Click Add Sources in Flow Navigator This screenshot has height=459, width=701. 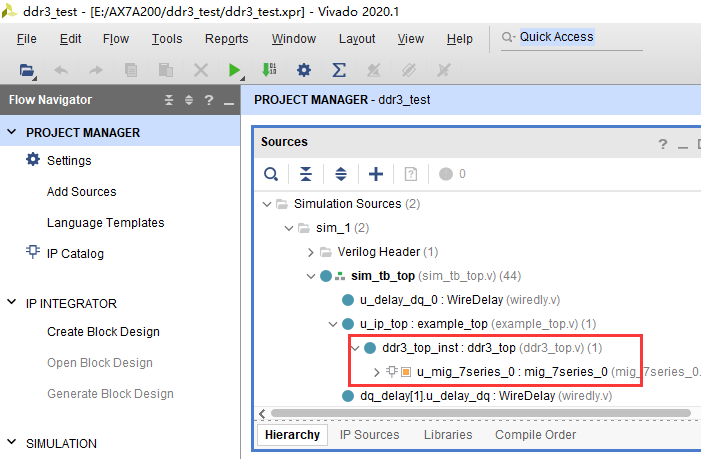[81, 192]
